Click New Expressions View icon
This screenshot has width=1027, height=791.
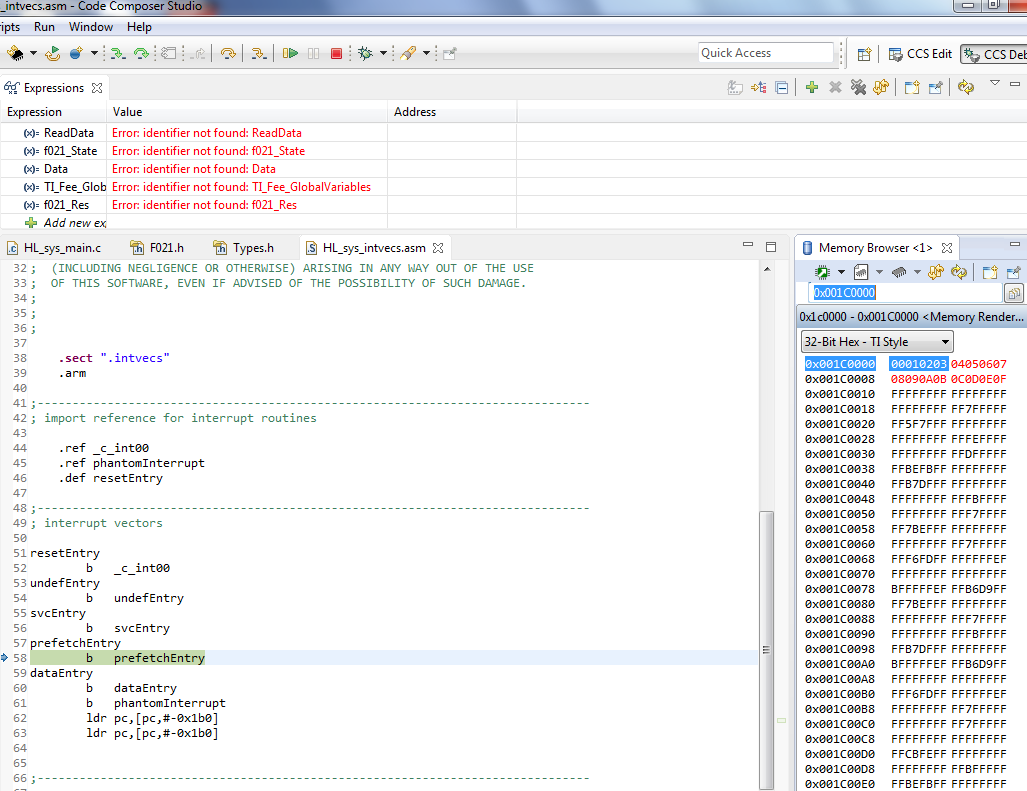coord(912,87)
